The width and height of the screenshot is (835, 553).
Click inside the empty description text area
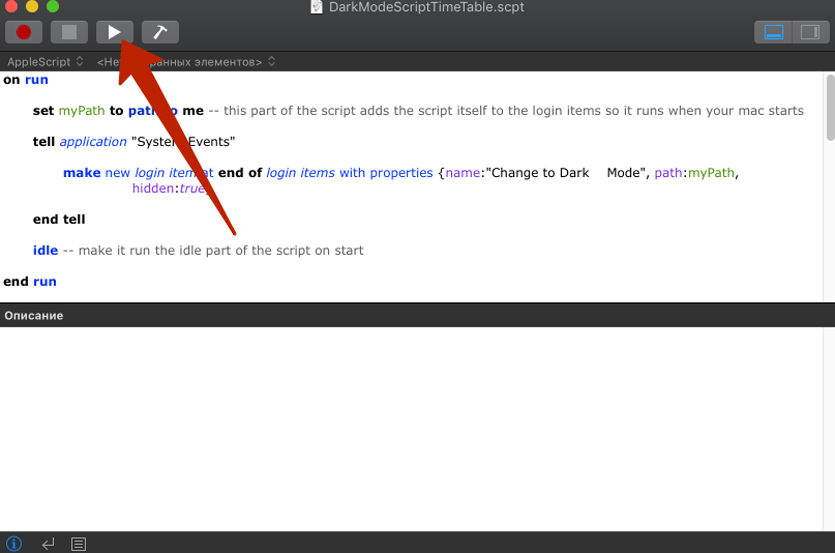411,428
